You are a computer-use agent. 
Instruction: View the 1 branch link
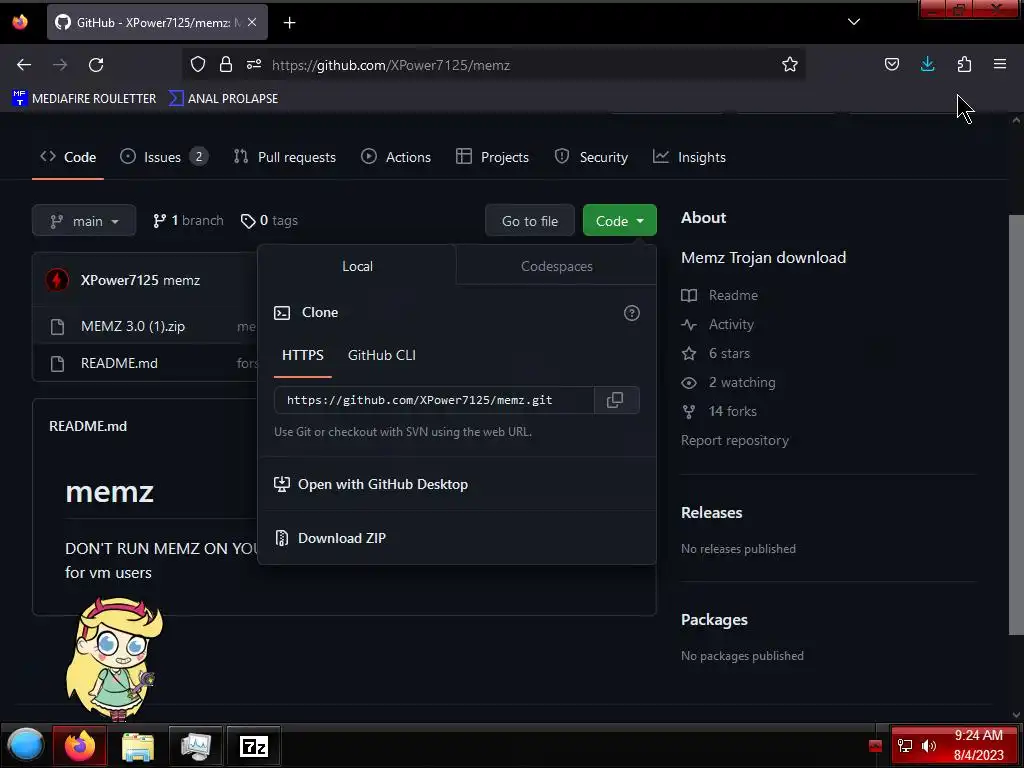tap(188, 221)
